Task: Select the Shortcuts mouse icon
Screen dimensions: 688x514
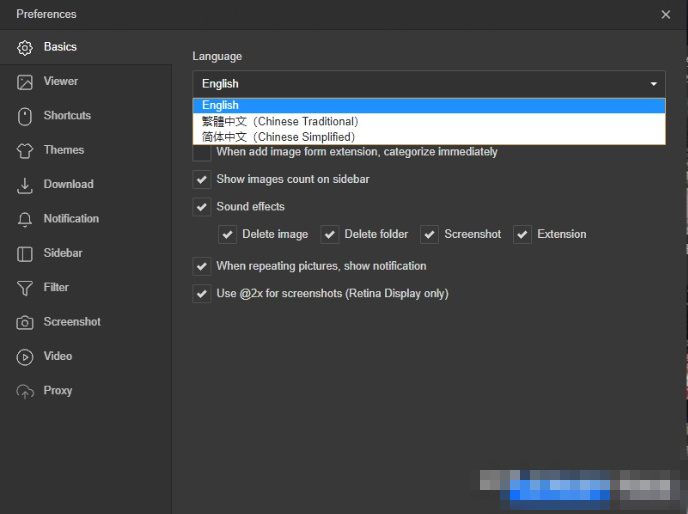Action: point(25,116)
